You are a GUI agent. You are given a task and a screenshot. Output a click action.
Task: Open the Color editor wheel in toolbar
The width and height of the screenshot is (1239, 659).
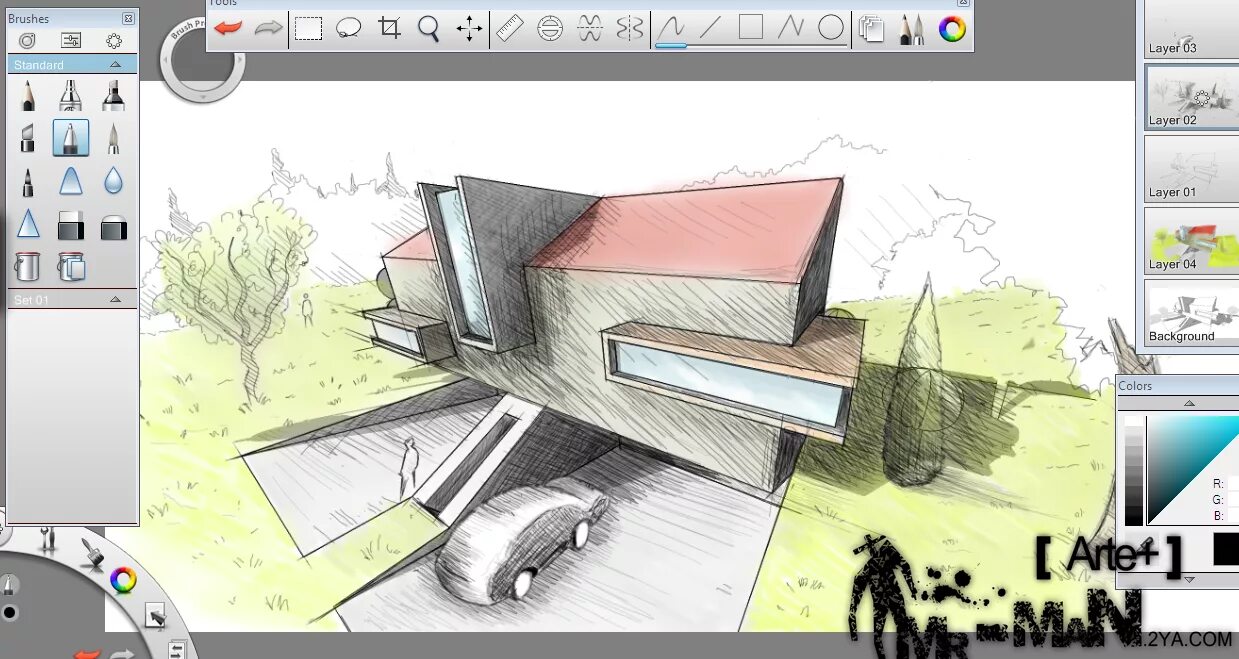tap(952, 29)
